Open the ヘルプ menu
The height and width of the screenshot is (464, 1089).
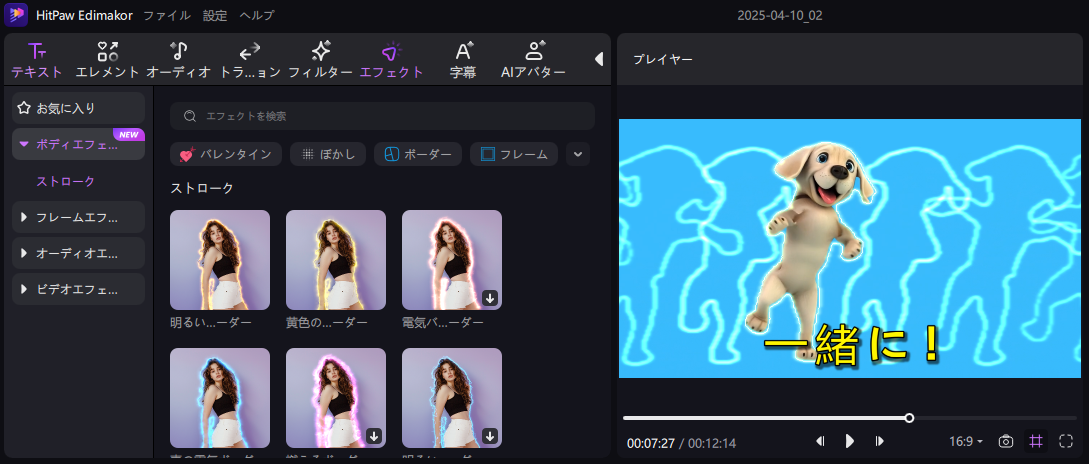coord(257,15)
